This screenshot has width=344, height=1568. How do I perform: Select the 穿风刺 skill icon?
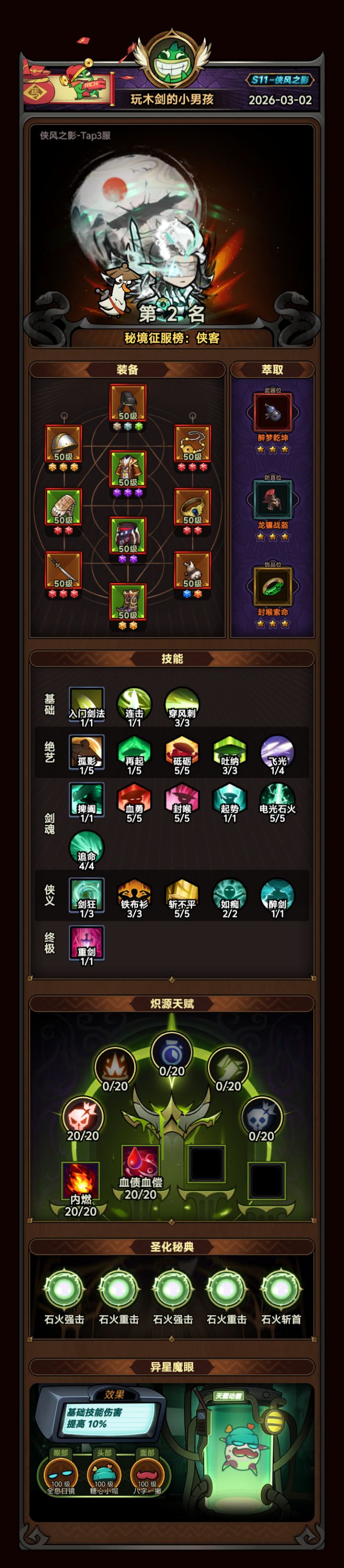[182, 704]
